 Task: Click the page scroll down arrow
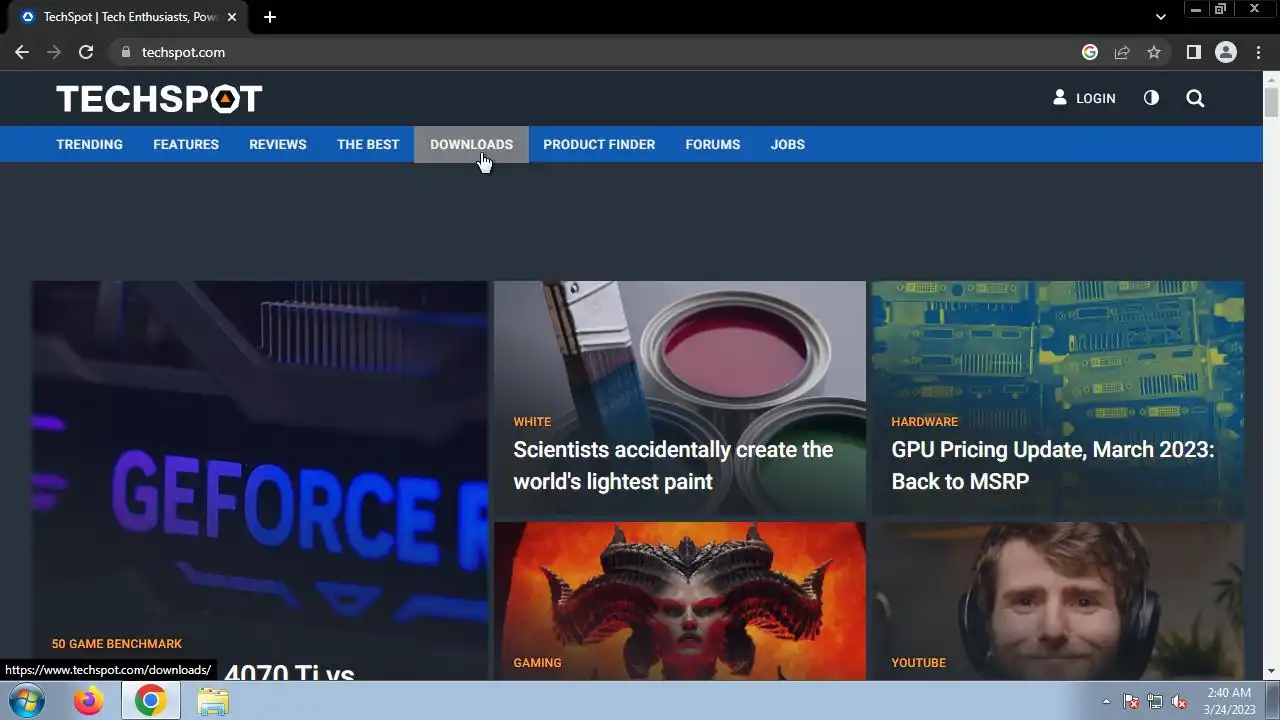[x=1271, y=671]
